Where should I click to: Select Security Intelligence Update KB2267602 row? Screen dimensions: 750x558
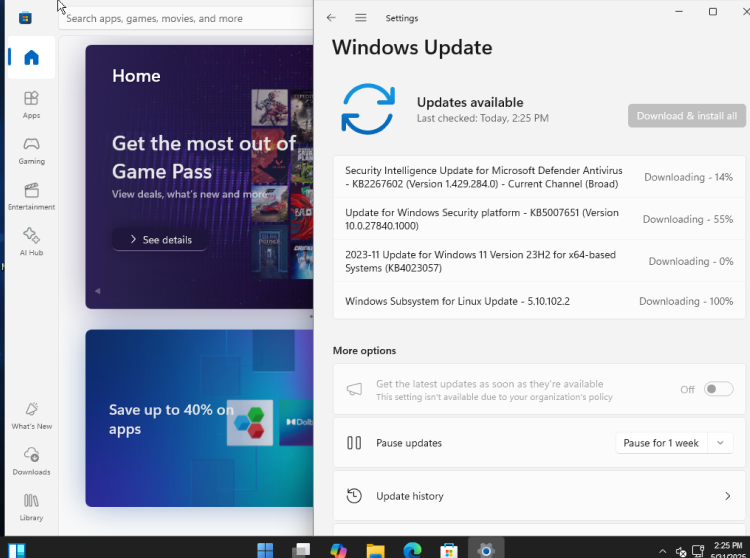[x=539, y=177]
